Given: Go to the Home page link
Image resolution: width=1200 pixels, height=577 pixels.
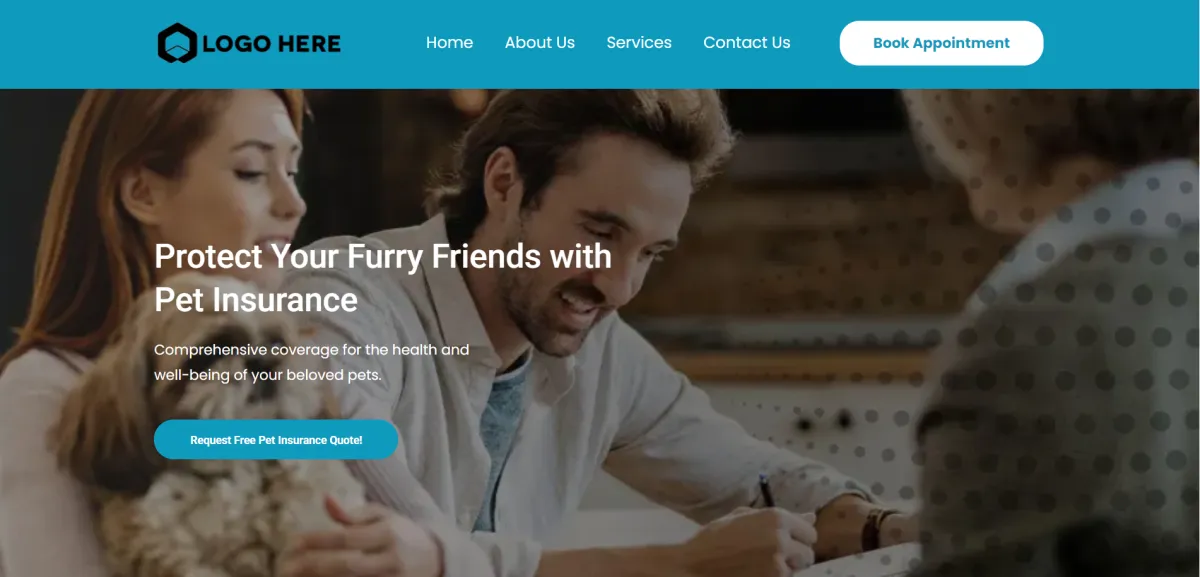Looking at the screenshot, I should [x=449, y=43].
